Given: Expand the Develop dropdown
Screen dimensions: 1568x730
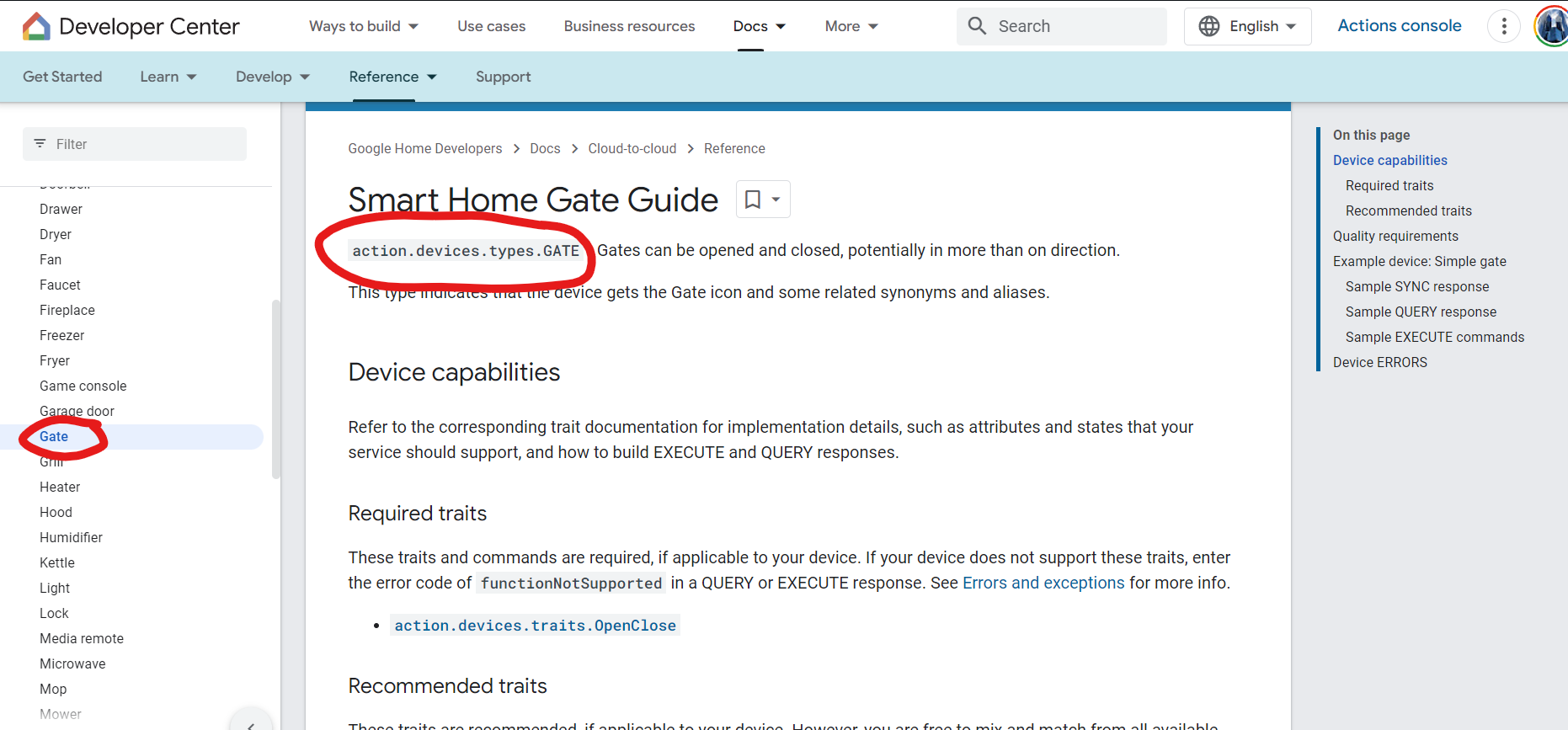Looking at the screenshot, I should pos(273,77).
